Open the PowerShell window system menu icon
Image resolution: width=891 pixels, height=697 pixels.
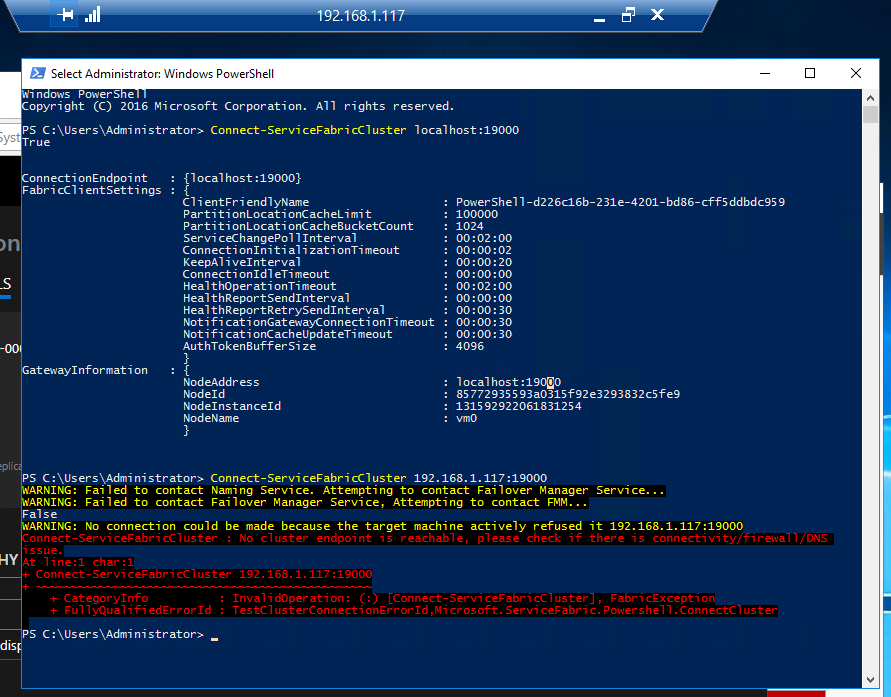tap(37, 73)
